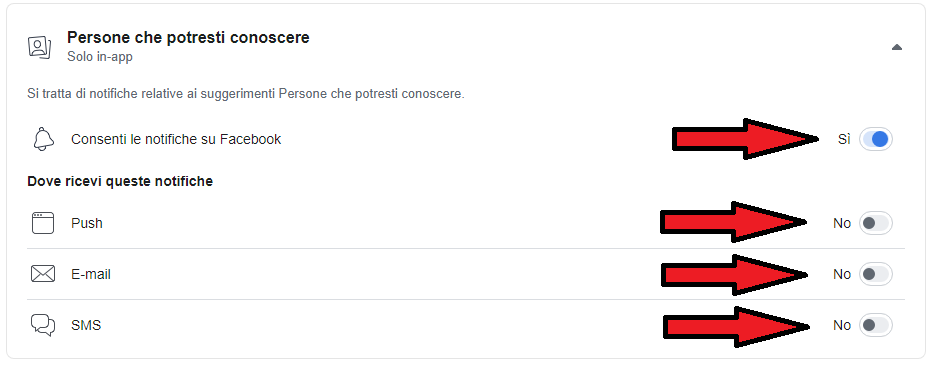The image size is (934, 368).
Task: Enable the Push notifications switch
Action: click(875, 223)
